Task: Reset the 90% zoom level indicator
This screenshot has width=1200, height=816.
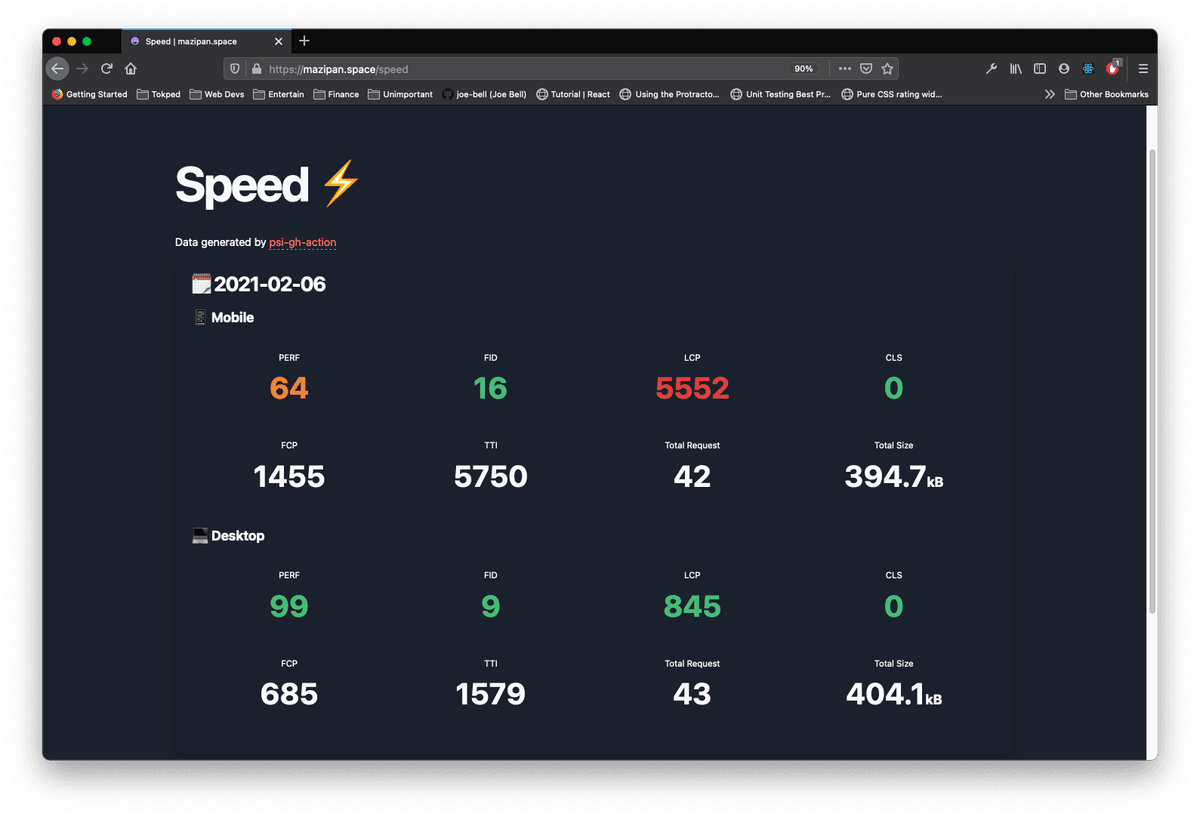Action: (803, 69)
